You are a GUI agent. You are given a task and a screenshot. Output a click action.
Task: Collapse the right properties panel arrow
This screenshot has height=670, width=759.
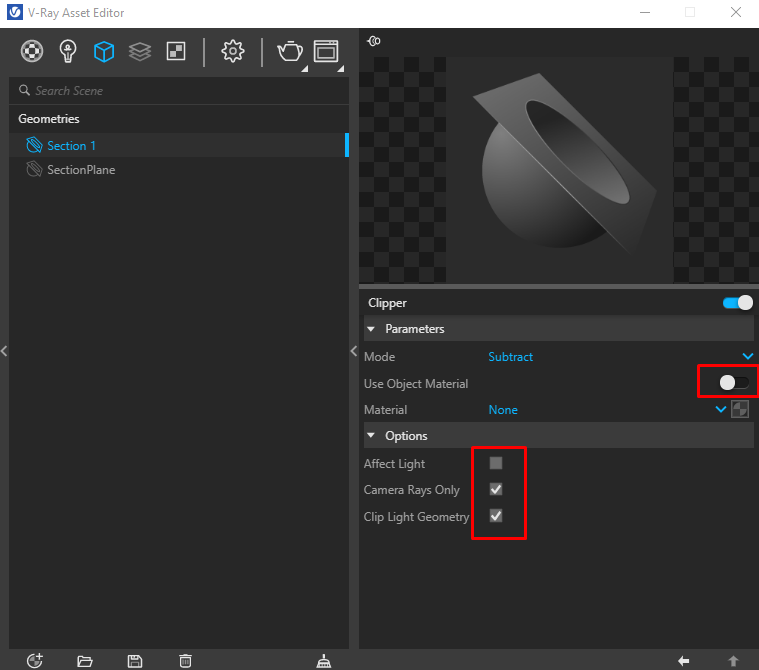coord(354,351)
